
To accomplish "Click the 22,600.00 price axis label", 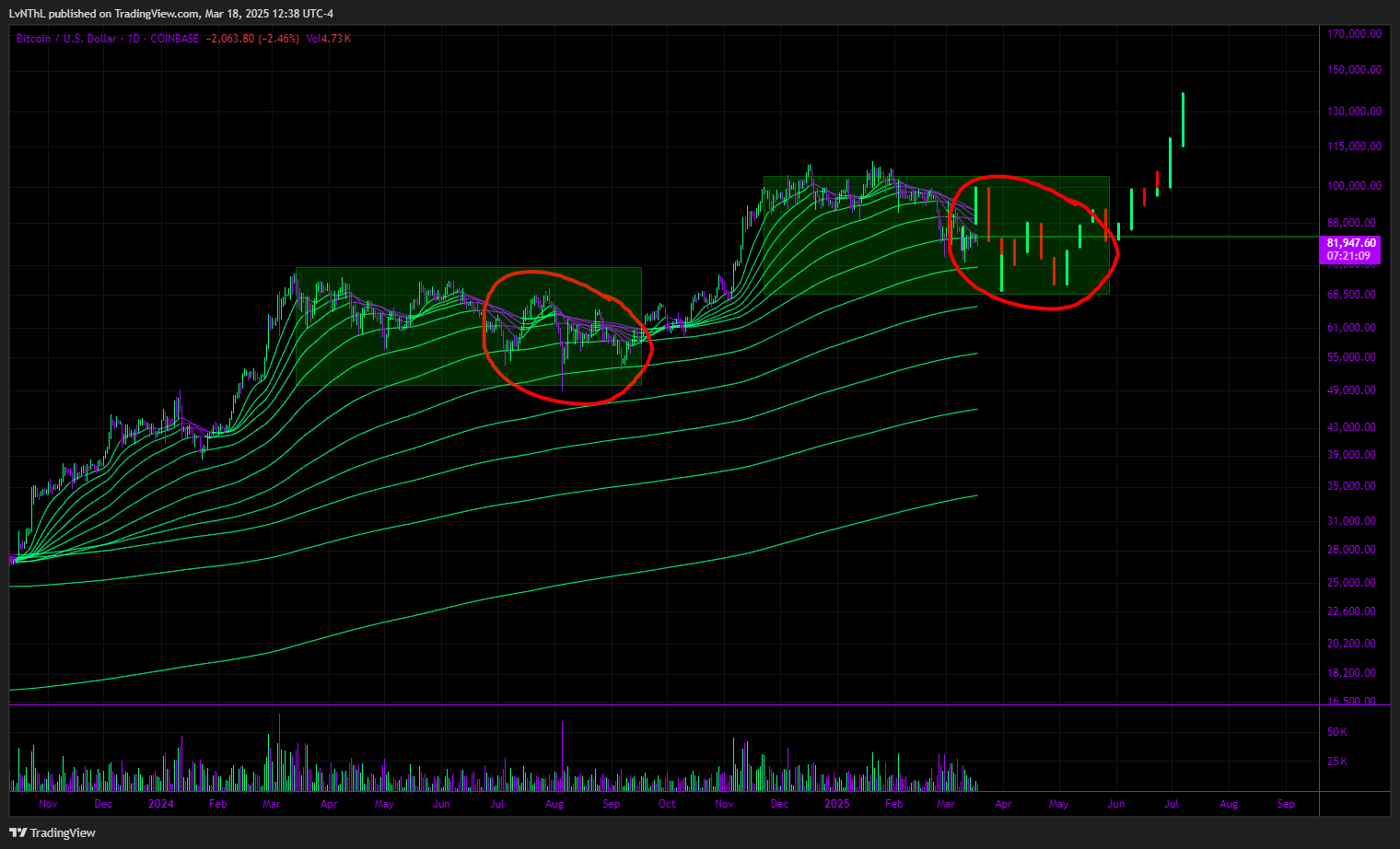I will pyautogui.click(x=1351, y=611).
